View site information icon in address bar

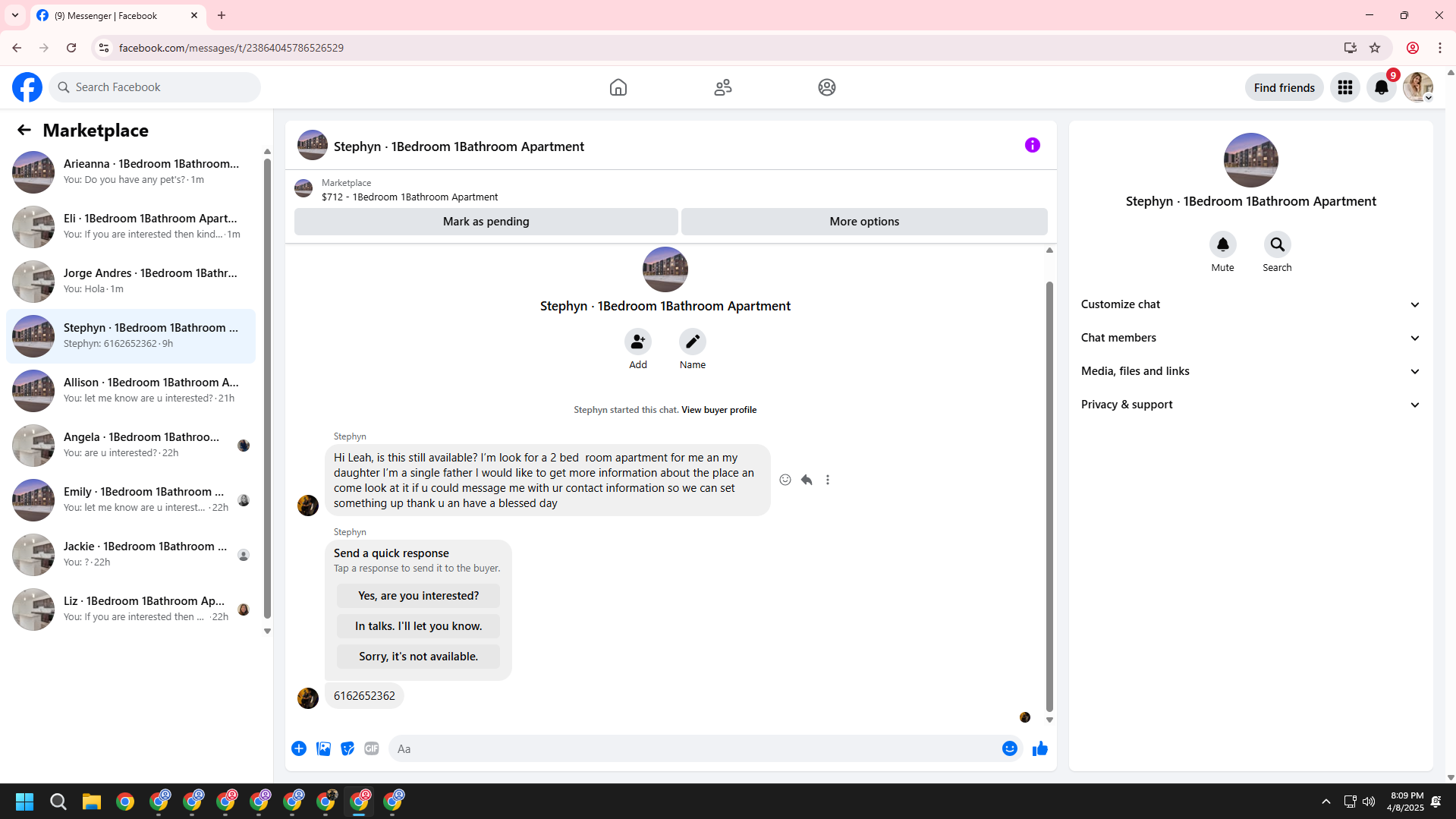[104, 48]
